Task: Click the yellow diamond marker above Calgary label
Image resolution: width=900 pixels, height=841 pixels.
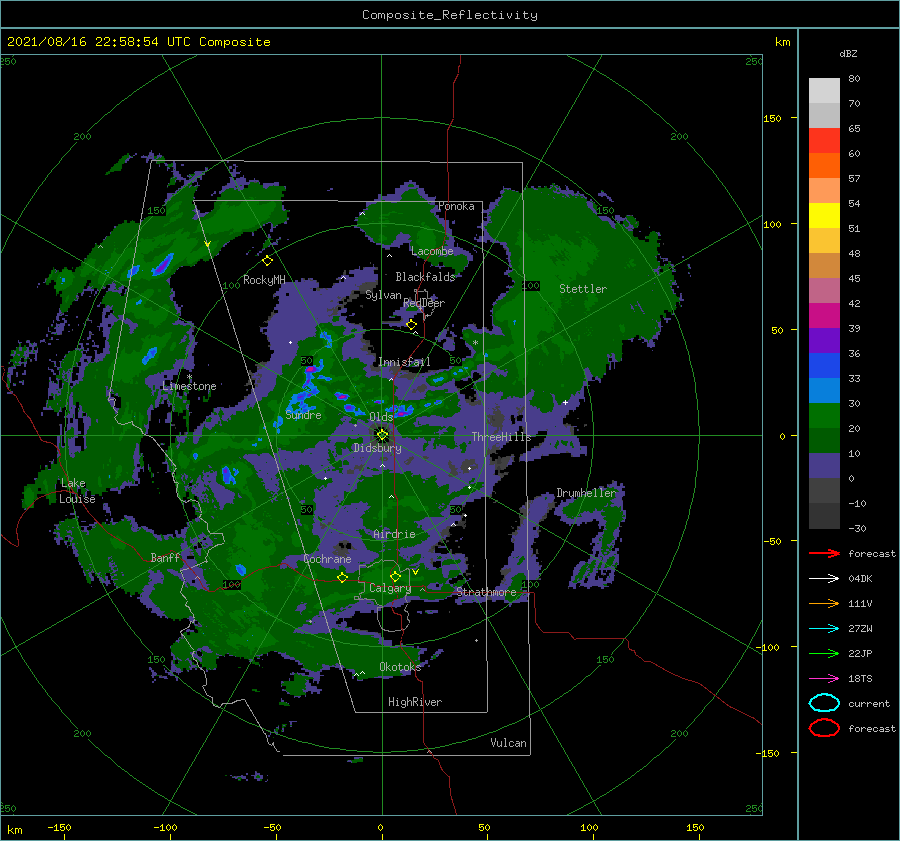Action: tap(395, 576)
